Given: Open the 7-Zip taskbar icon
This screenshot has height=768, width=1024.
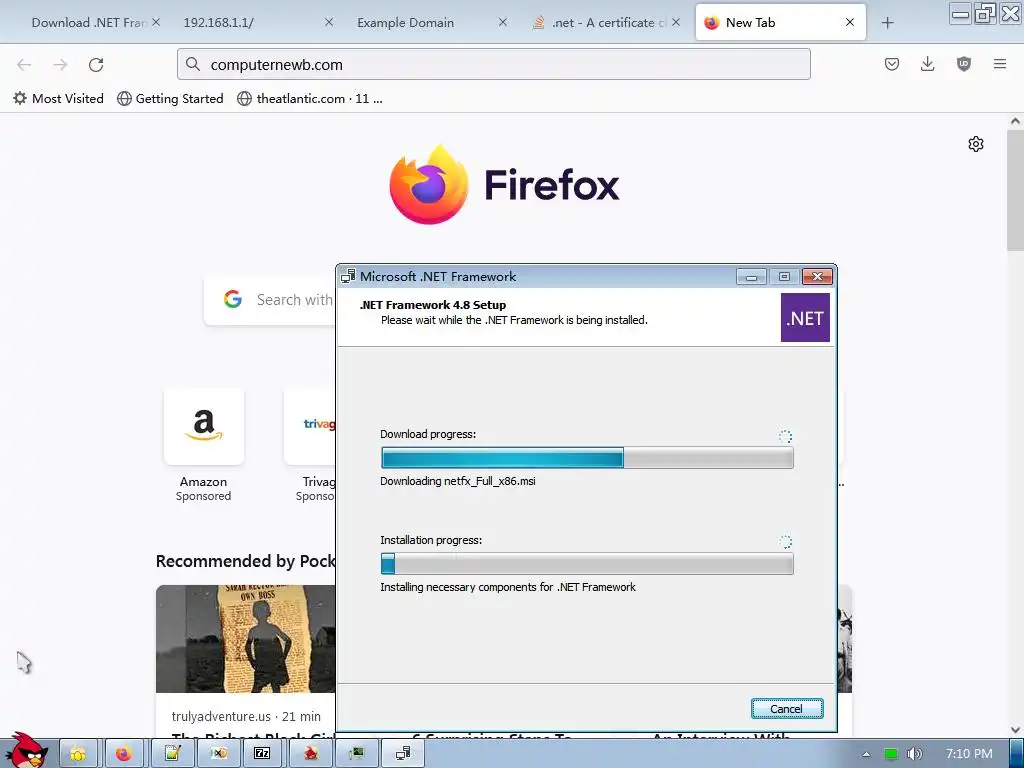Looking at the screenshot, I should 261,754.
